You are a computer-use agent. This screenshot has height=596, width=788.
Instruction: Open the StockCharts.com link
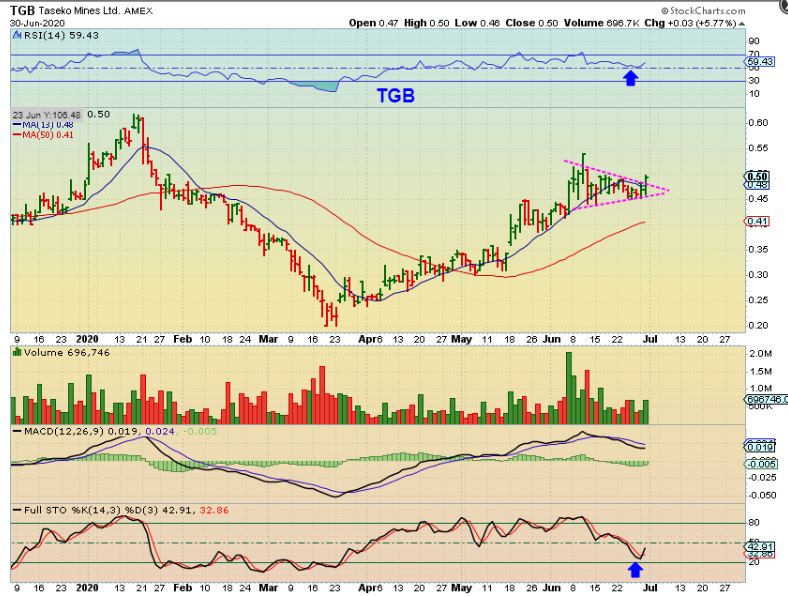point(703,10)
